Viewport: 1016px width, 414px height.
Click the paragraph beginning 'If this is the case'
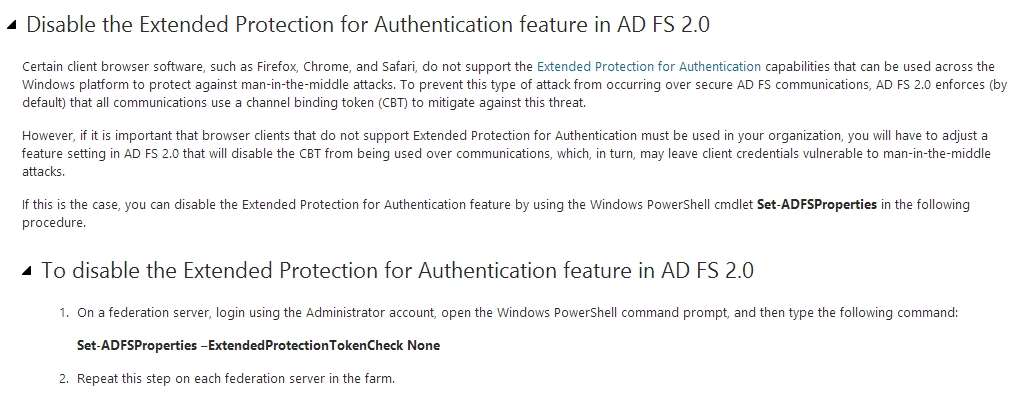(496, 214)
